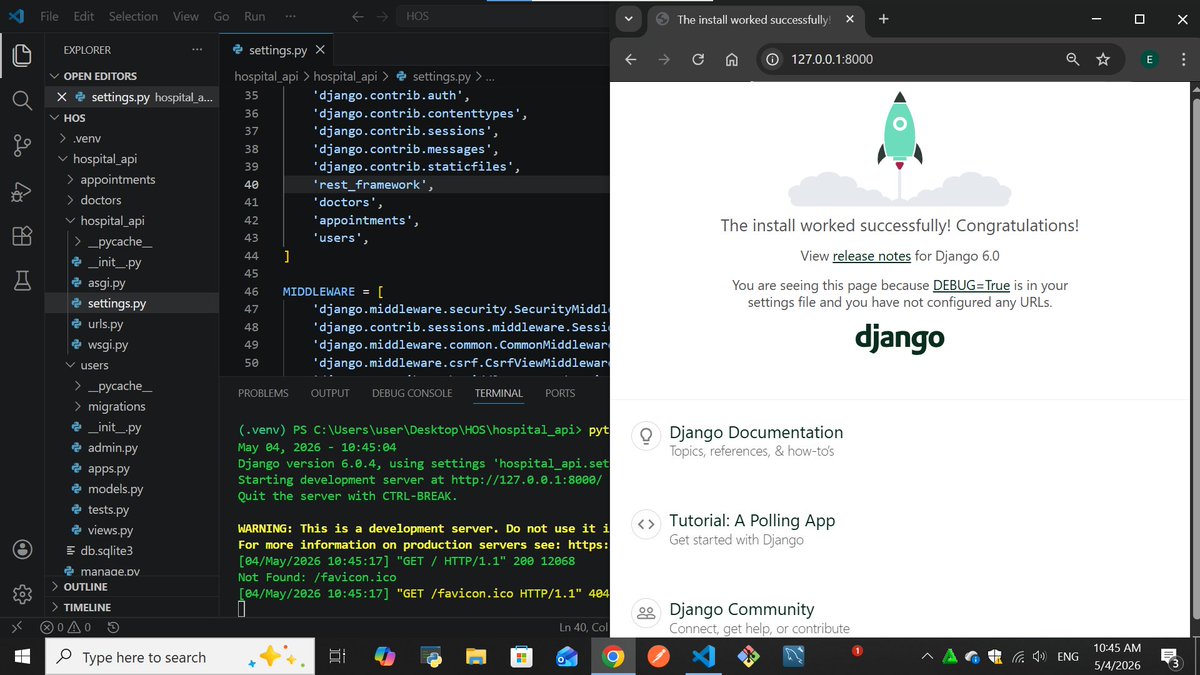Open the notification center icon
The image size is (1200, 675).
[x=1171, y=657]
